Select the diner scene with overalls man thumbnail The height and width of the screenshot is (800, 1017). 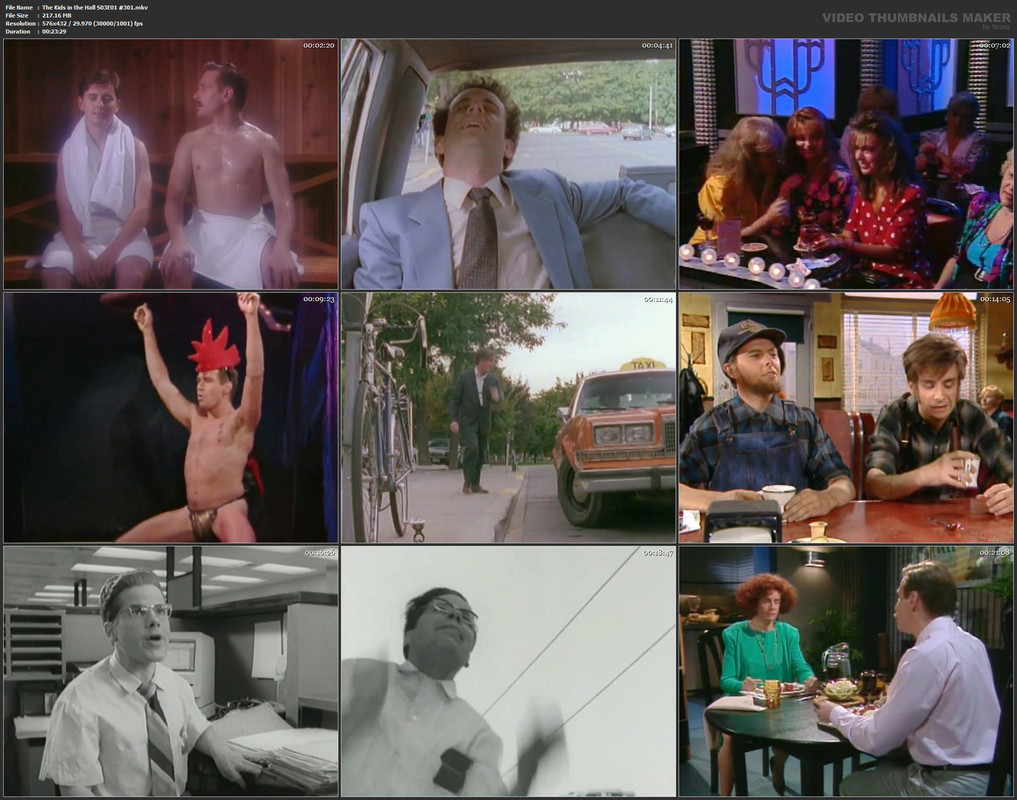846,417
